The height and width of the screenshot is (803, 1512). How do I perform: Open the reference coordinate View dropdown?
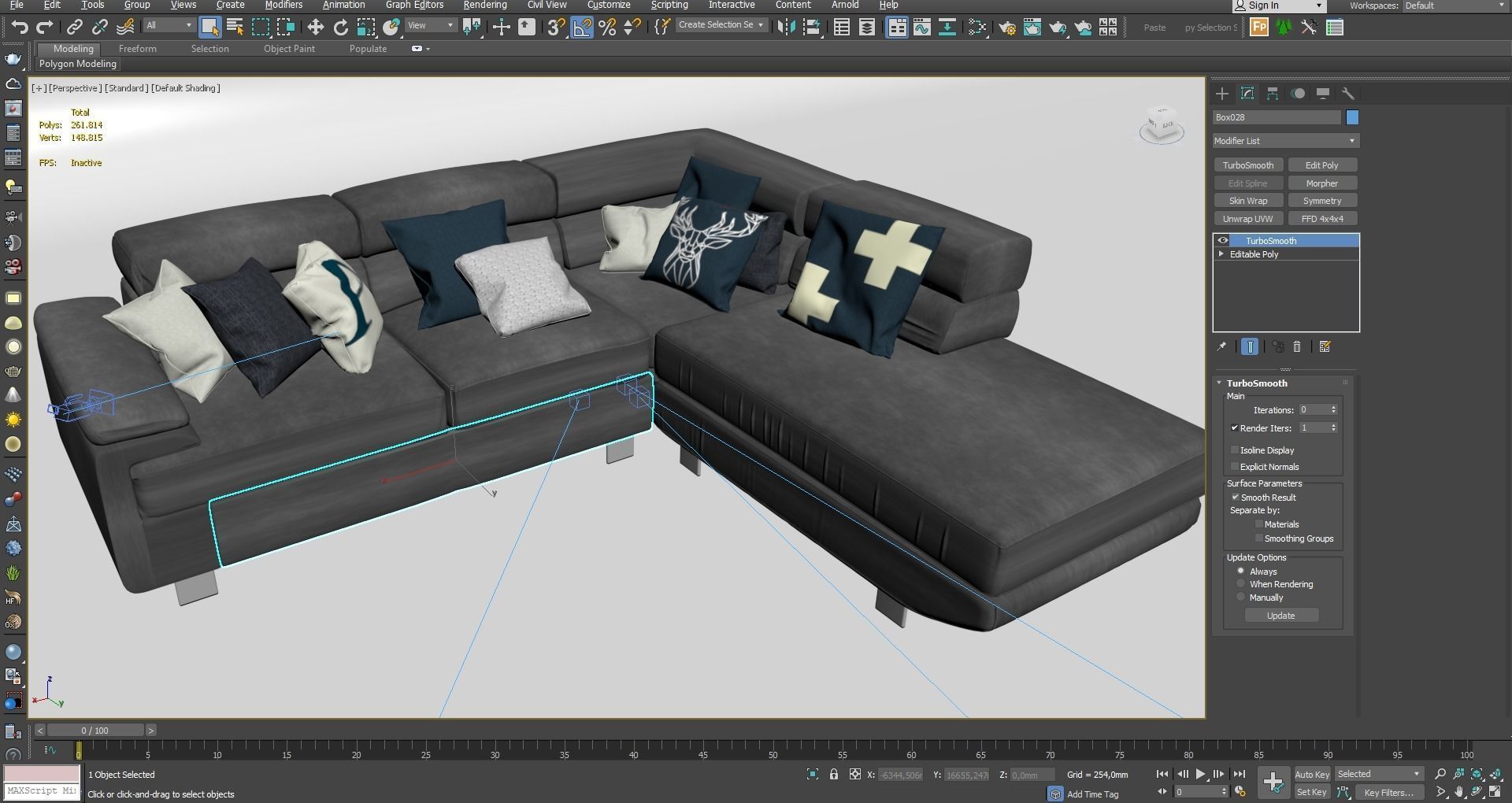pos(430,25)
